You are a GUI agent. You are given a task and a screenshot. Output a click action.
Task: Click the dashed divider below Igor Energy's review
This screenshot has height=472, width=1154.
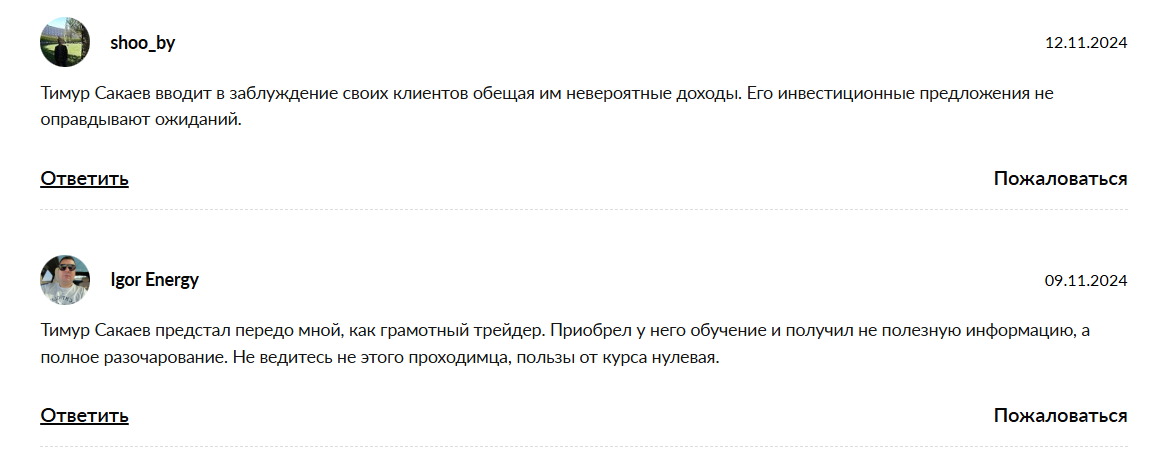[x=583, y=447]
